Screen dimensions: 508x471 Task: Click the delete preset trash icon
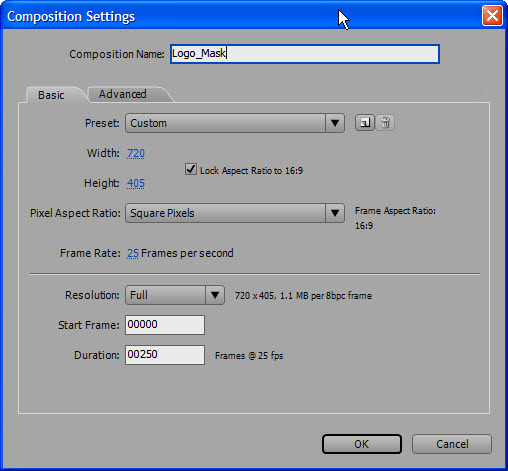385,123
